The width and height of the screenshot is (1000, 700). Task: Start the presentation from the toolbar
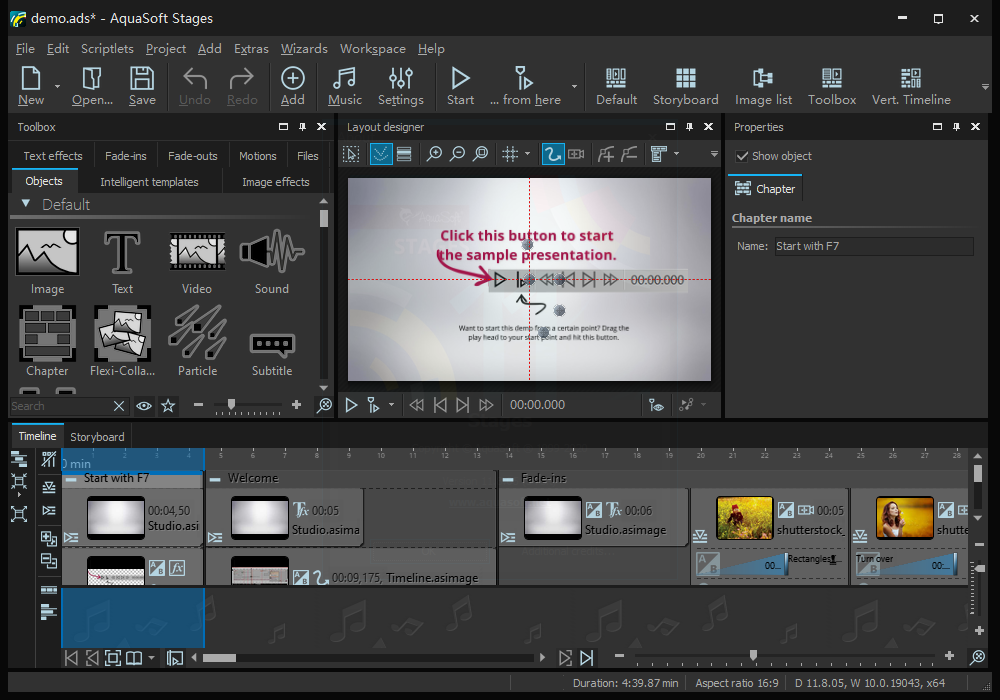460,86
